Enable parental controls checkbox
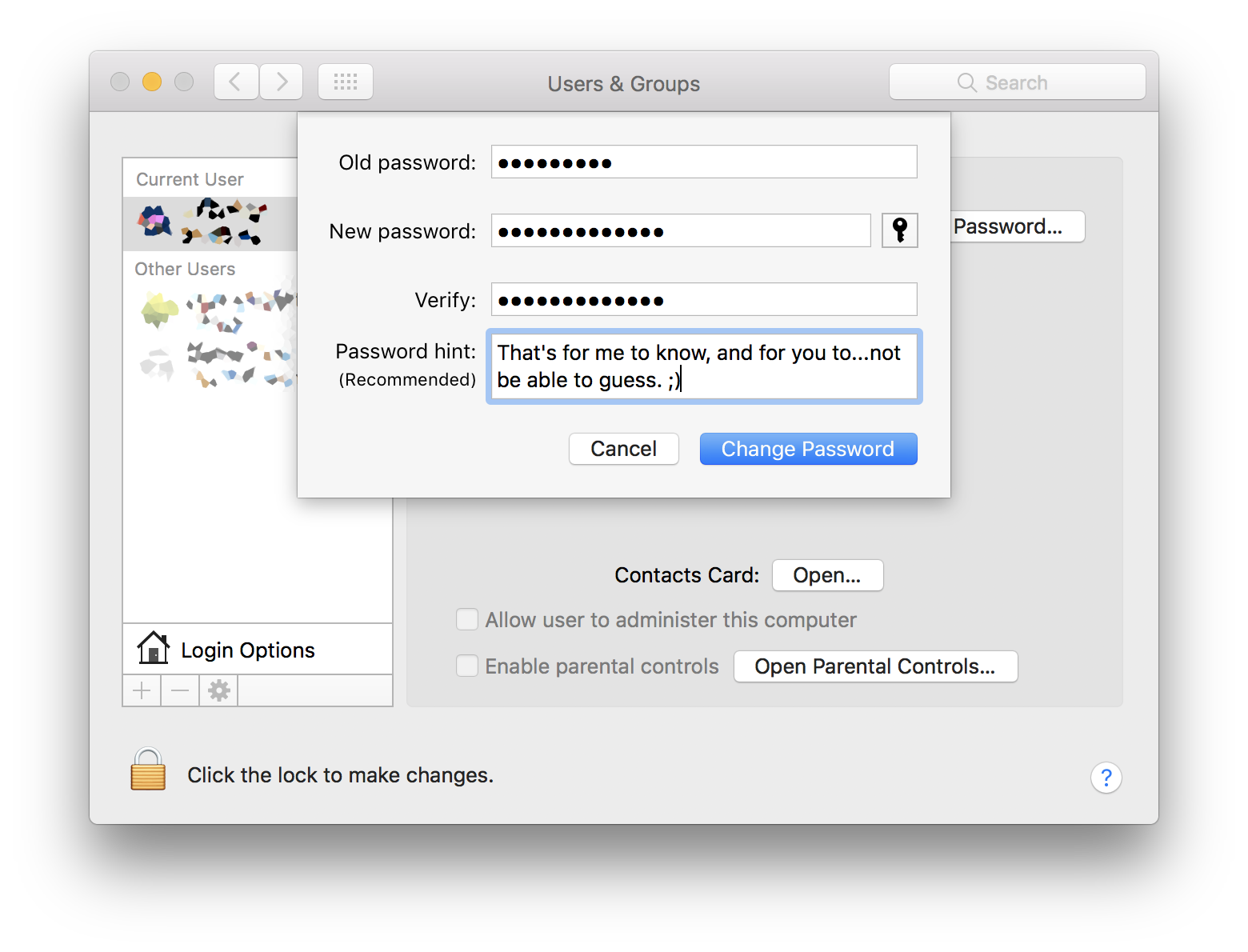Screen dimensions: 1248x952 click(x=467, y=666)
